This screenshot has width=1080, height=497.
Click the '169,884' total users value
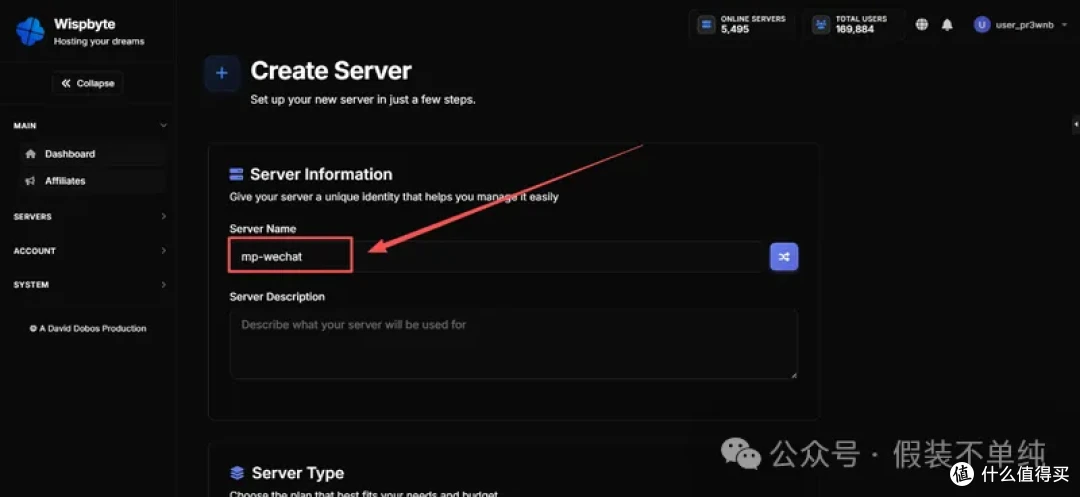(x=855, y=30)
